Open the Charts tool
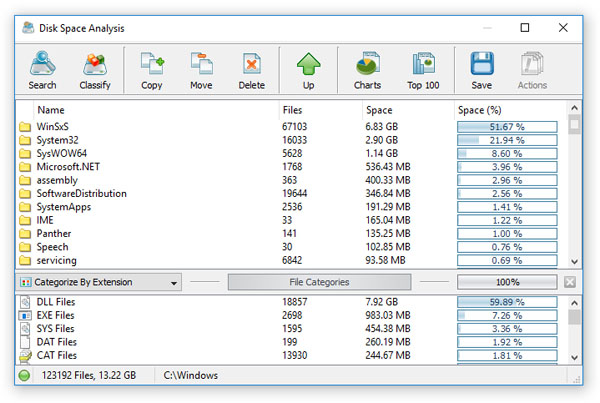Image resolution: width=600 pixels, height=403 pixels. [367, 70]
